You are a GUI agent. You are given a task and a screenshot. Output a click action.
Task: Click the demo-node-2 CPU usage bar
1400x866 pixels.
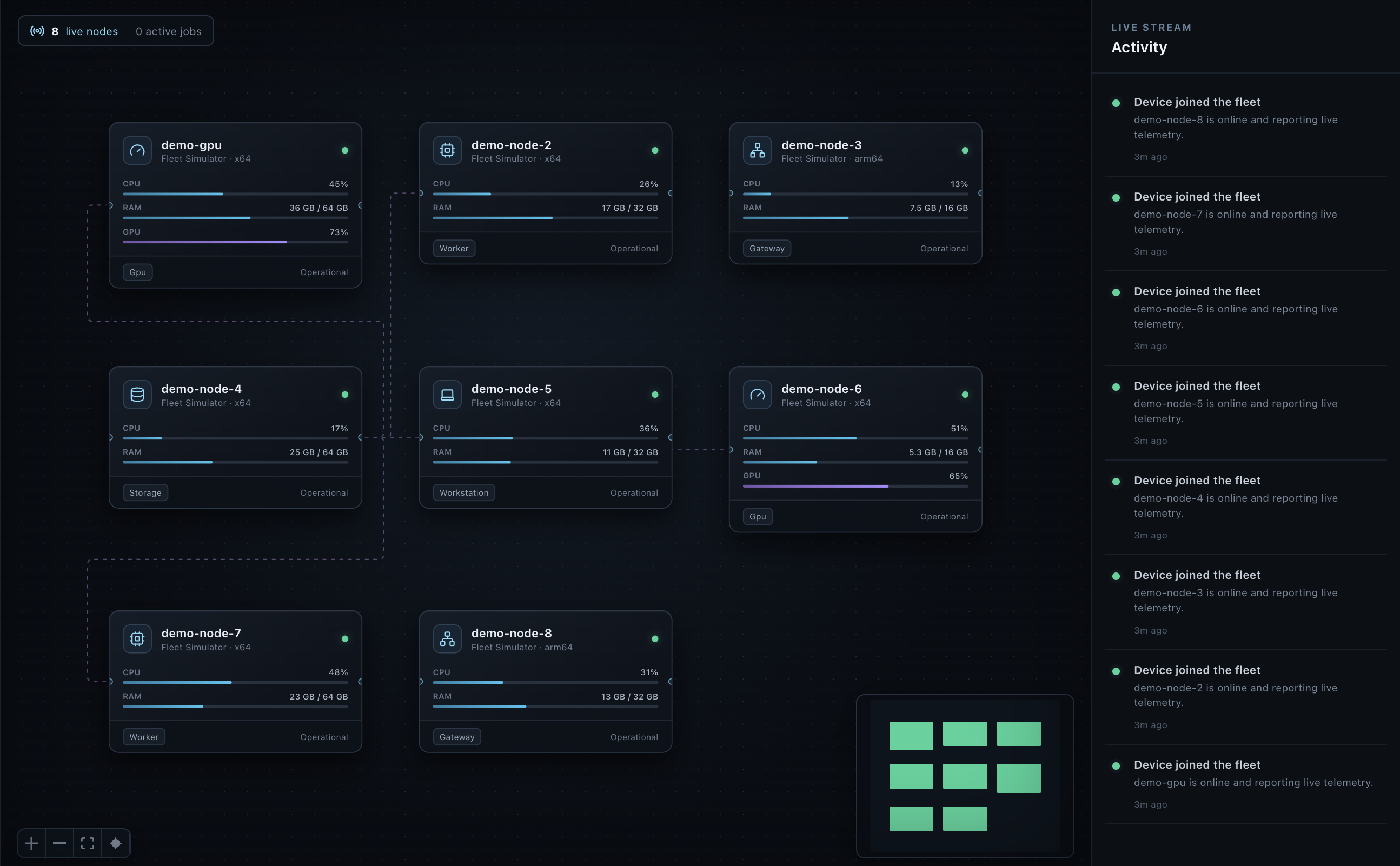point(545,194)
